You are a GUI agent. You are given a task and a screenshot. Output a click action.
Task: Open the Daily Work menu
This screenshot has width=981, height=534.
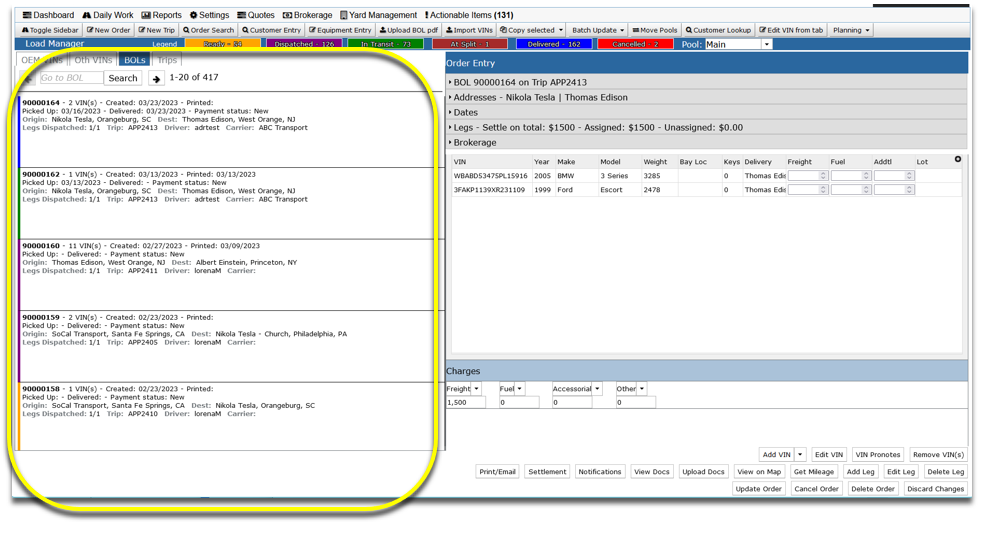(108, 15)
